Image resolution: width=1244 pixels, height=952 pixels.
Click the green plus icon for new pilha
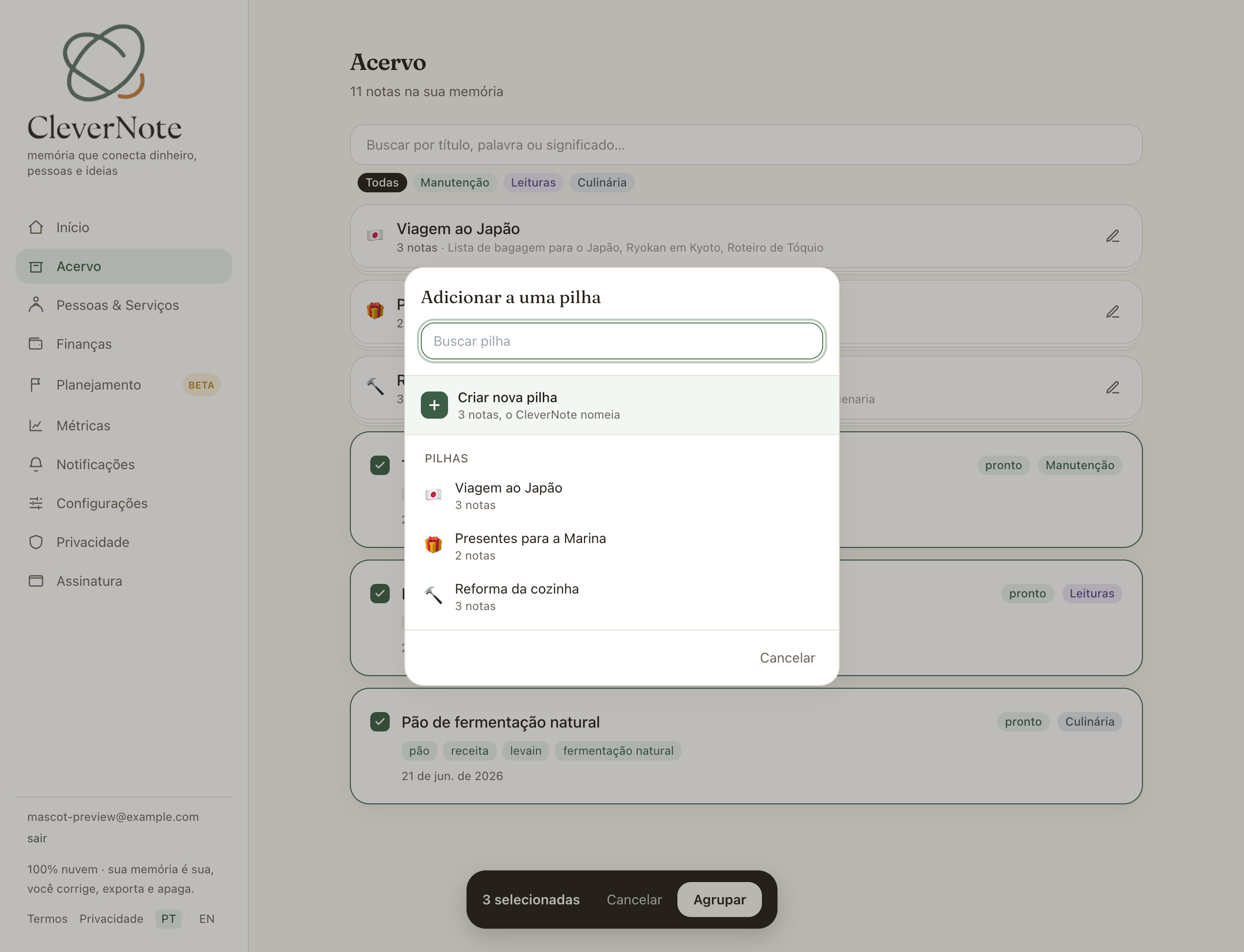(434, 405)
